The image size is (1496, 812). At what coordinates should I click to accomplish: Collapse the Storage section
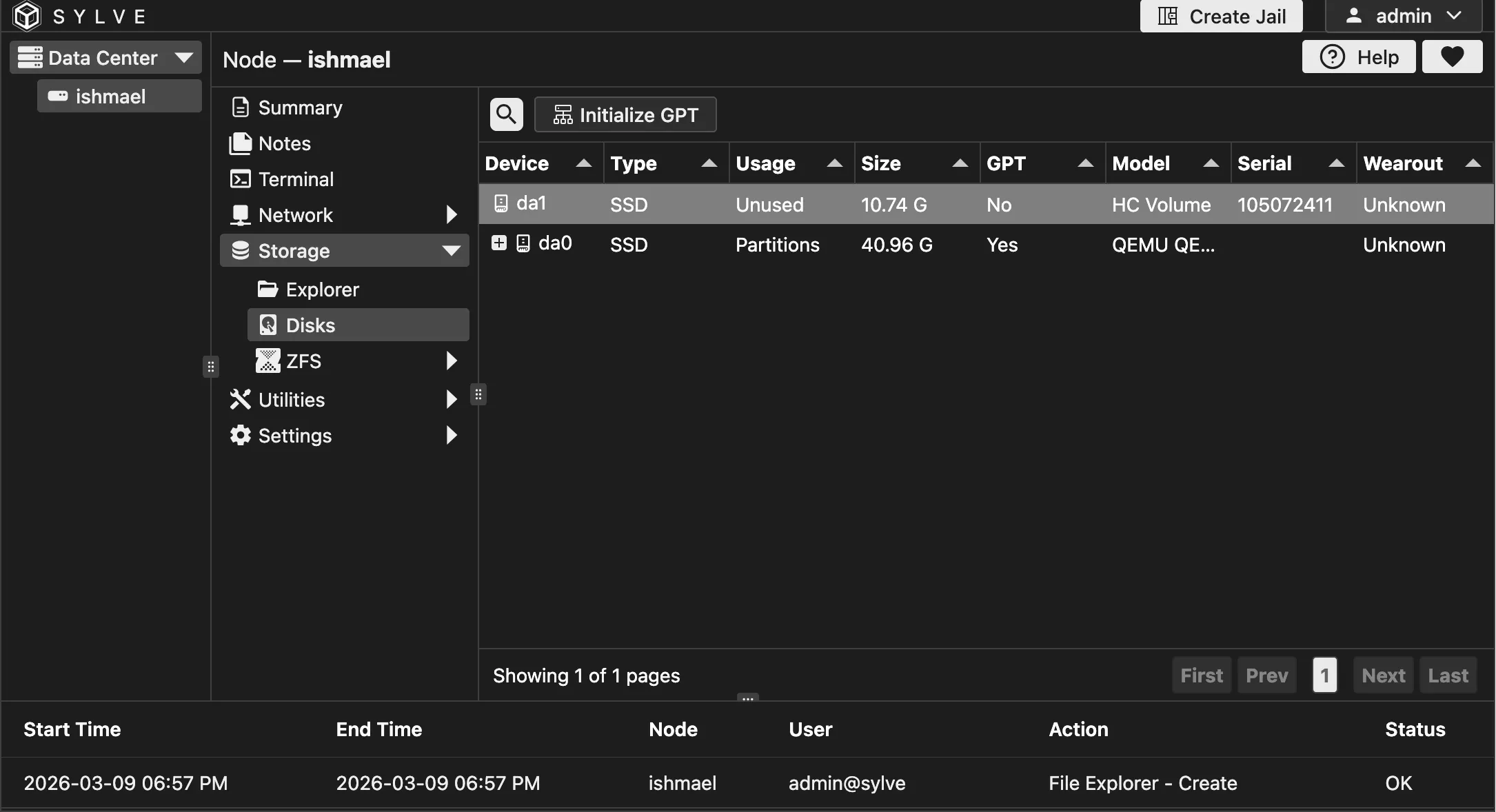(x=452, y=250)
